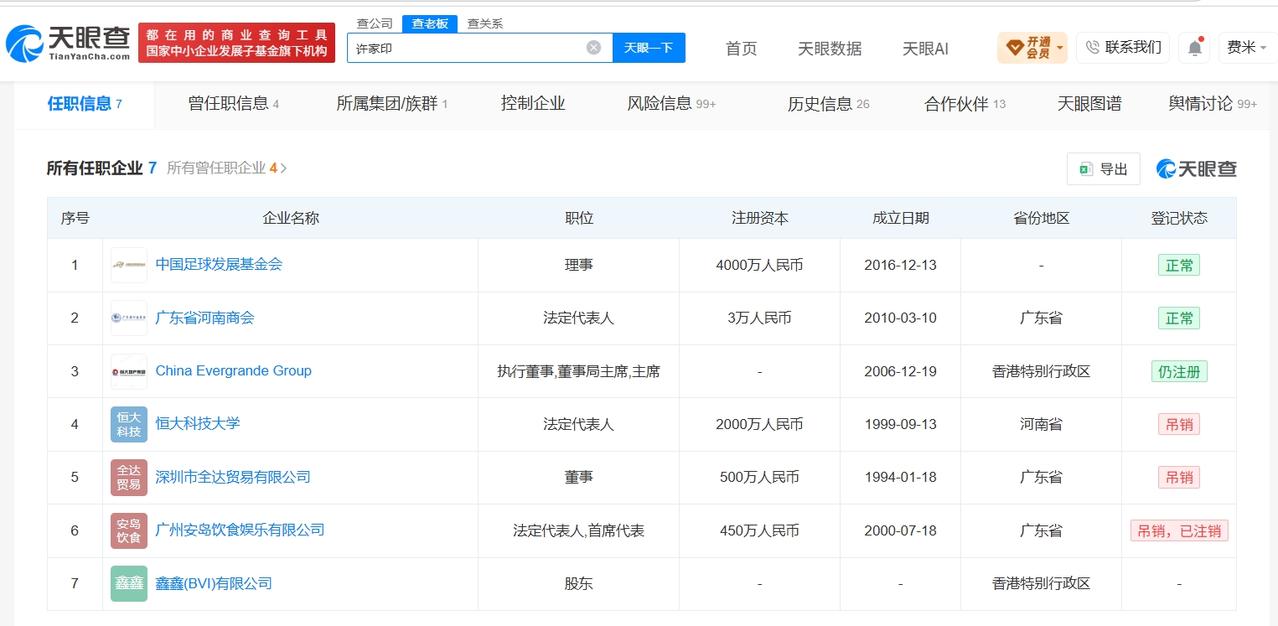Select the 2006-12-19 founding date cell
Image resolution: width=1278 pixels, height=626 pixels.
900,371
